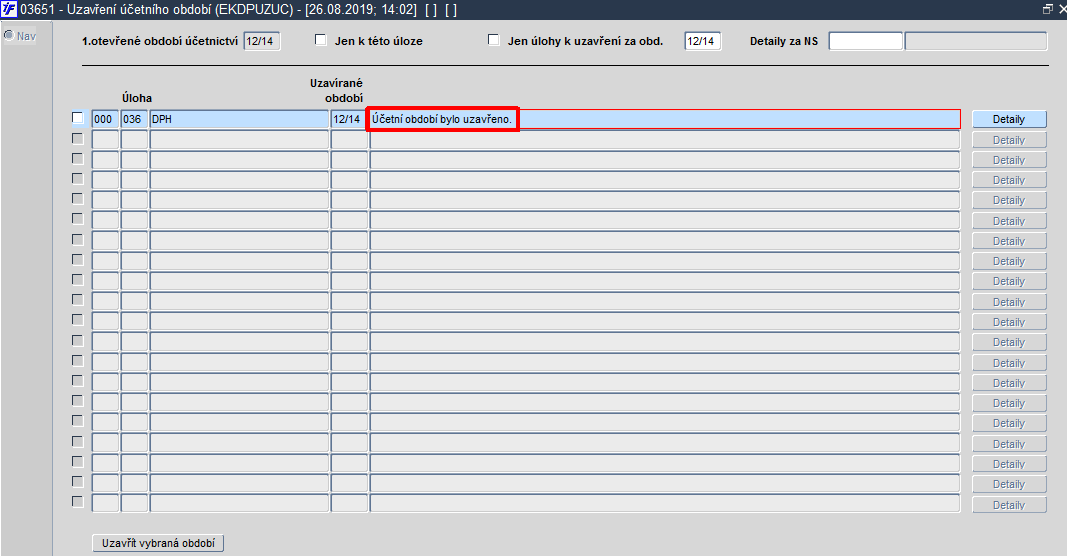Check the DPH row selection checkbox
Viewport: 1067px width, 556px height.
(x=78, y=118)
